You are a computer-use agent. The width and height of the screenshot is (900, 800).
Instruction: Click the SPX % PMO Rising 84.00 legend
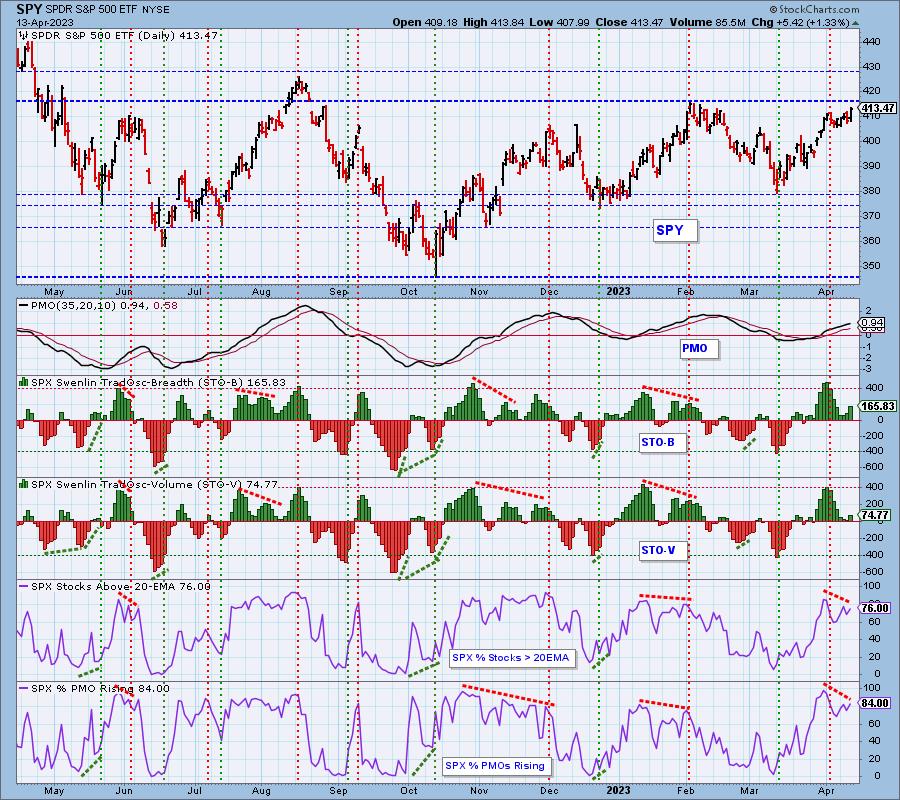[100, 689]
